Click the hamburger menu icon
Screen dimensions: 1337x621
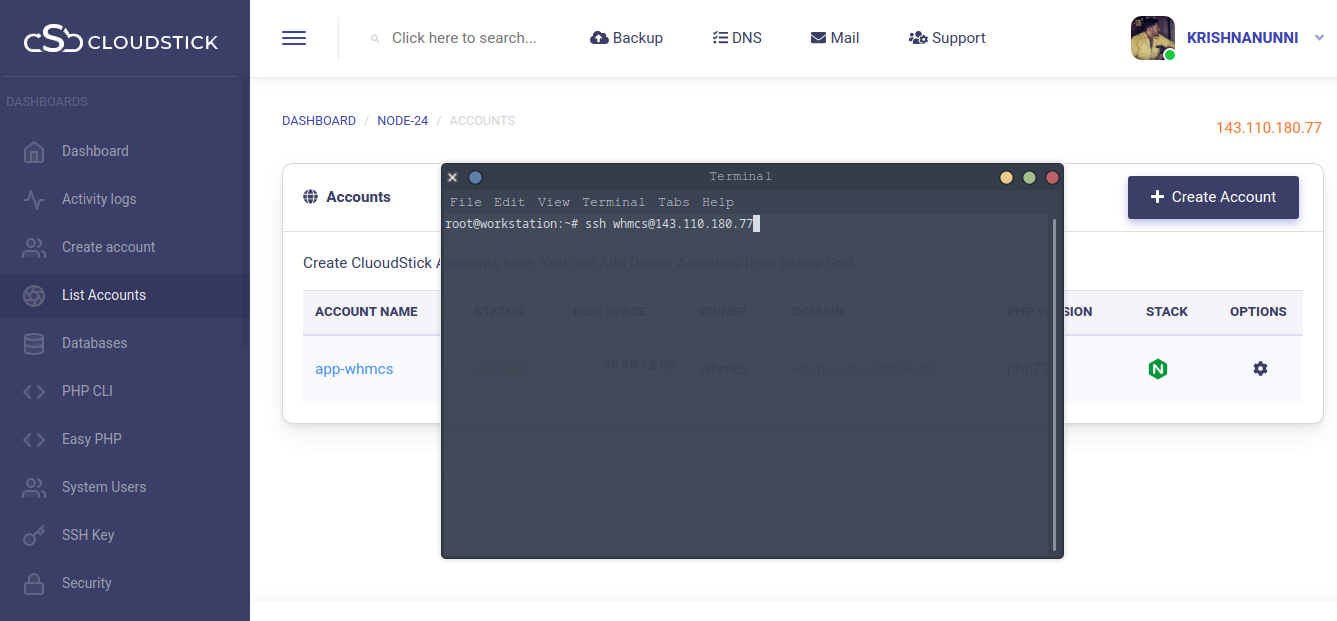point(294,38)
